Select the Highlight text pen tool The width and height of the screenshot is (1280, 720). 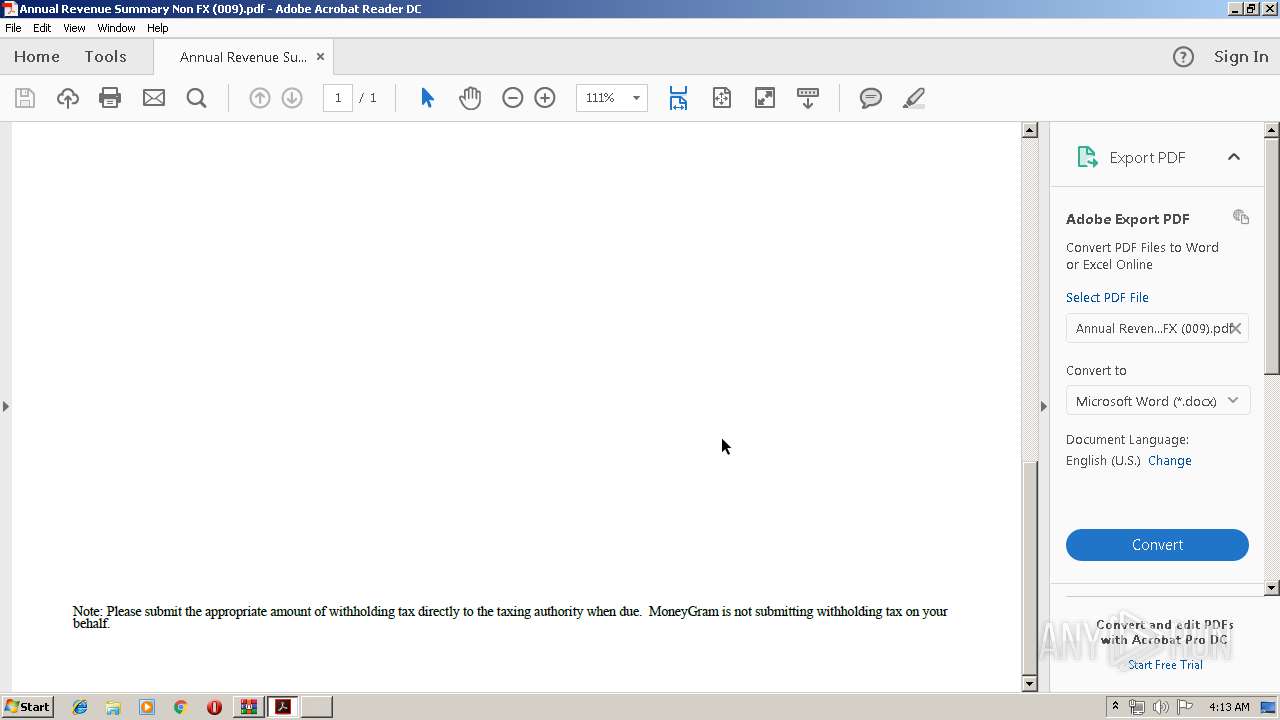[x=914, y=98]
